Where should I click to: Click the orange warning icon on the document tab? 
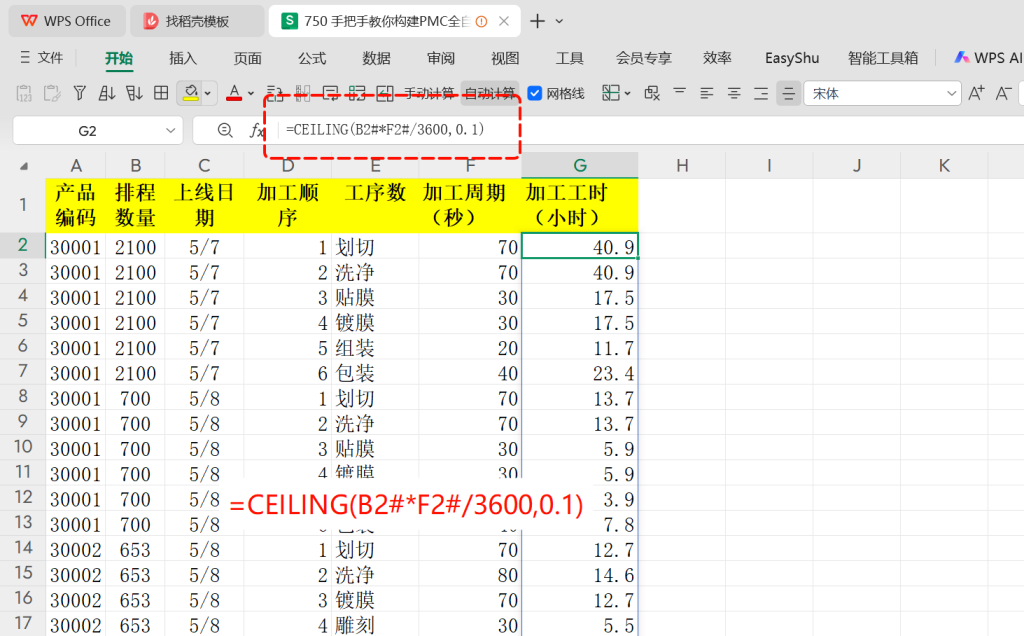pos(481,21)
